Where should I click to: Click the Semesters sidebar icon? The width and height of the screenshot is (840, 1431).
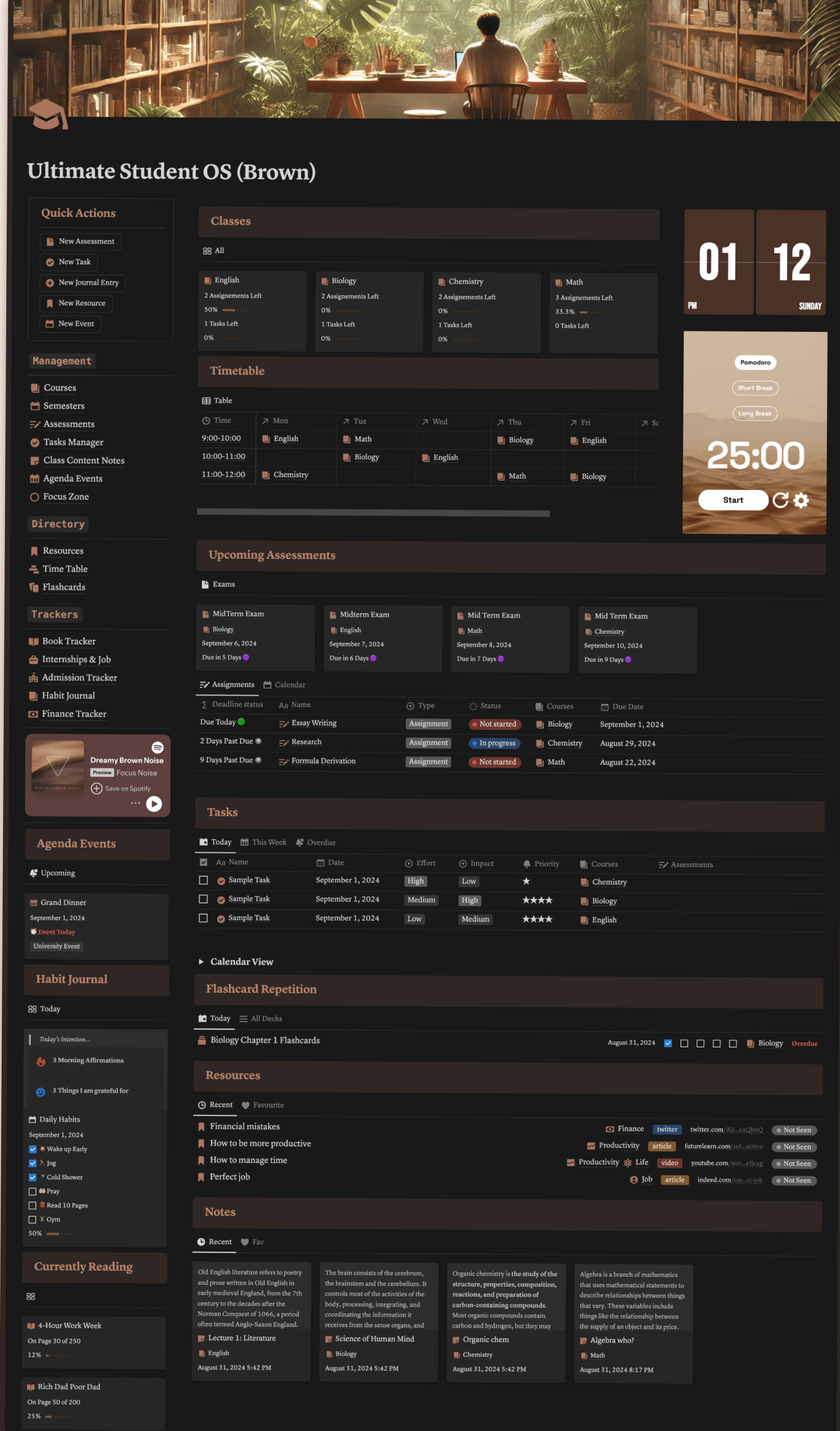(35, 406)
